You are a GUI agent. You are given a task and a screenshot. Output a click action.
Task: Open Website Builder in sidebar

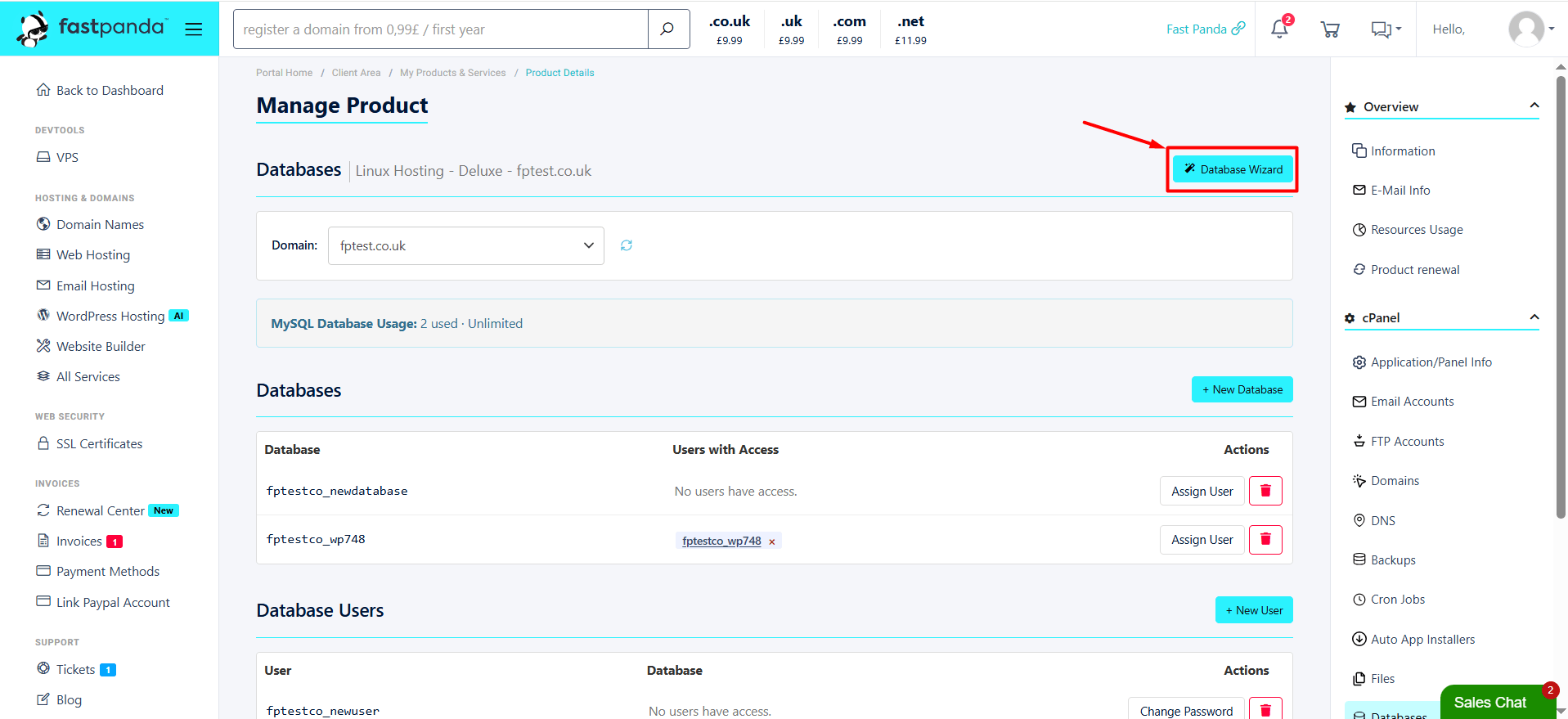pyautogui.click(x=90, y=346)
